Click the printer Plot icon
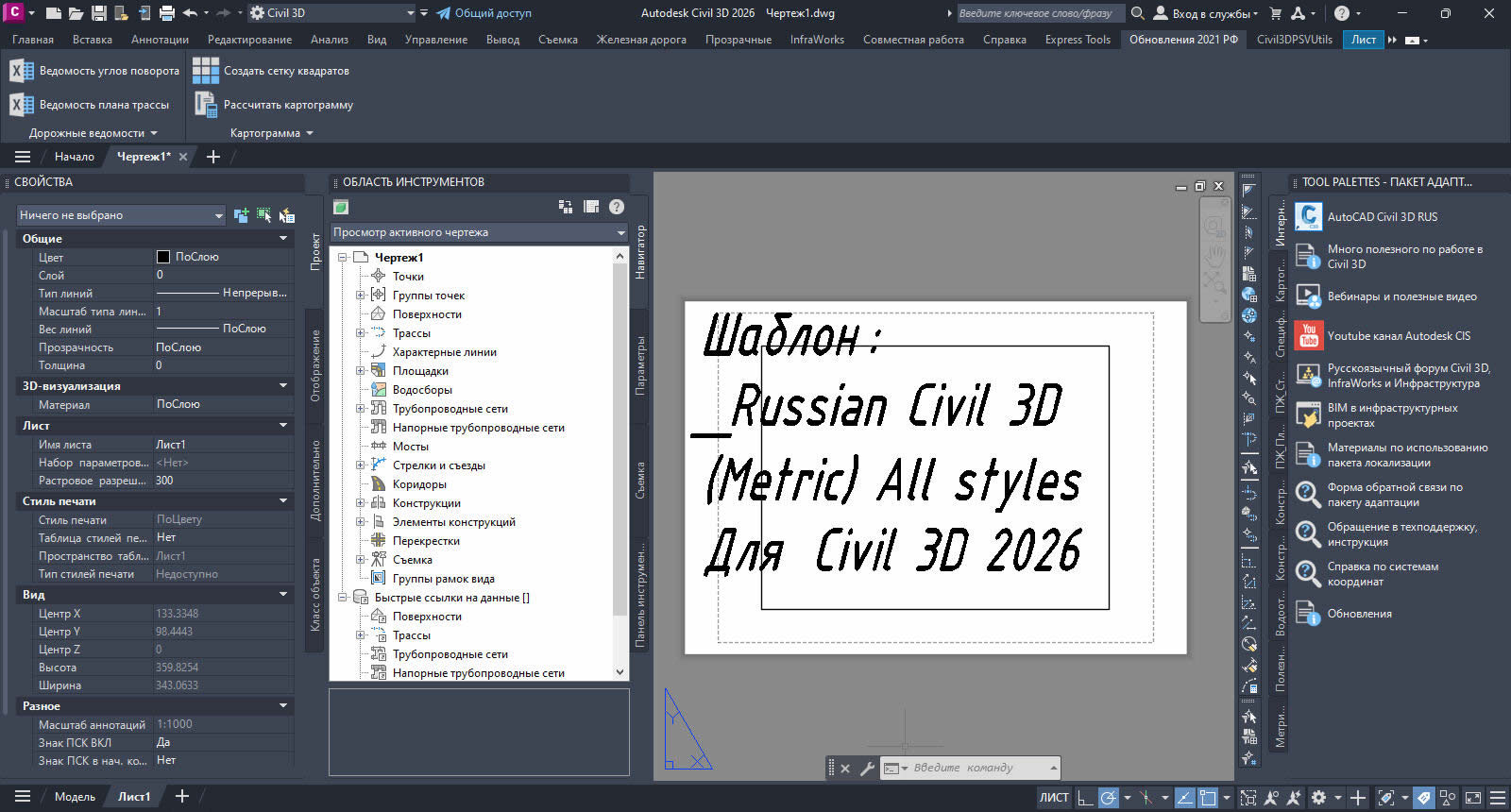Screen dimensions: 1511x812 [x=167, y=13]
